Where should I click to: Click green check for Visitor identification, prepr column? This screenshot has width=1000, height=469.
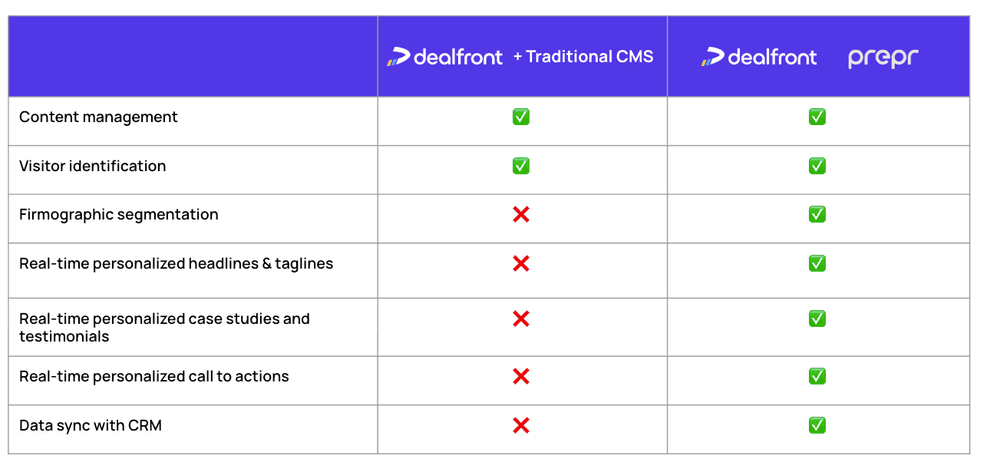tap(817, 166)
